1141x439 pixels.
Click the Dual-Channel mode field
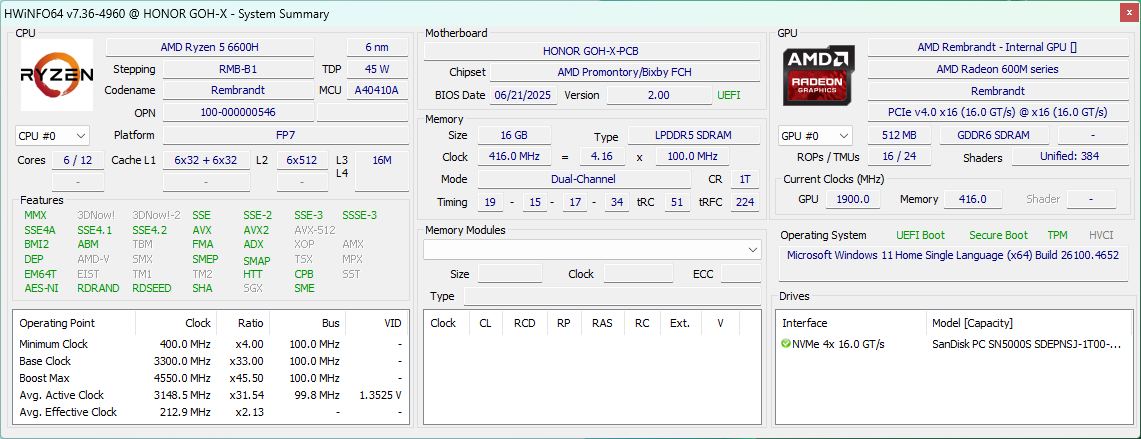584,179
